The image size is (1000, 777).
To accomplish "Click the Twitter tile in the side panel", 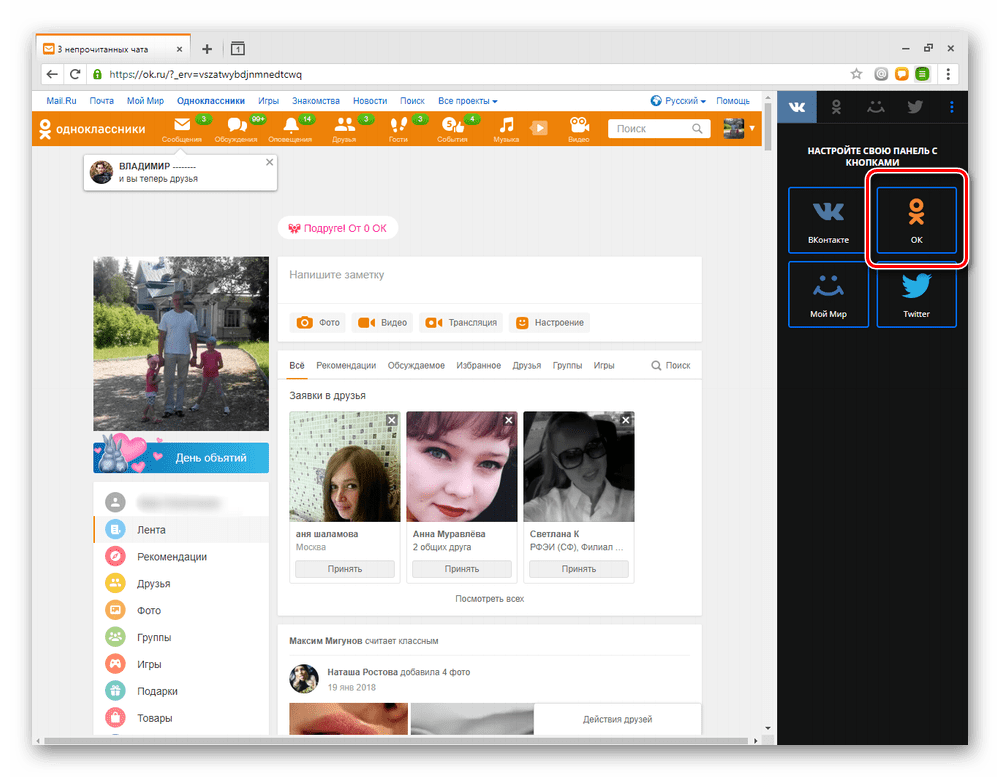I will 916,293.
